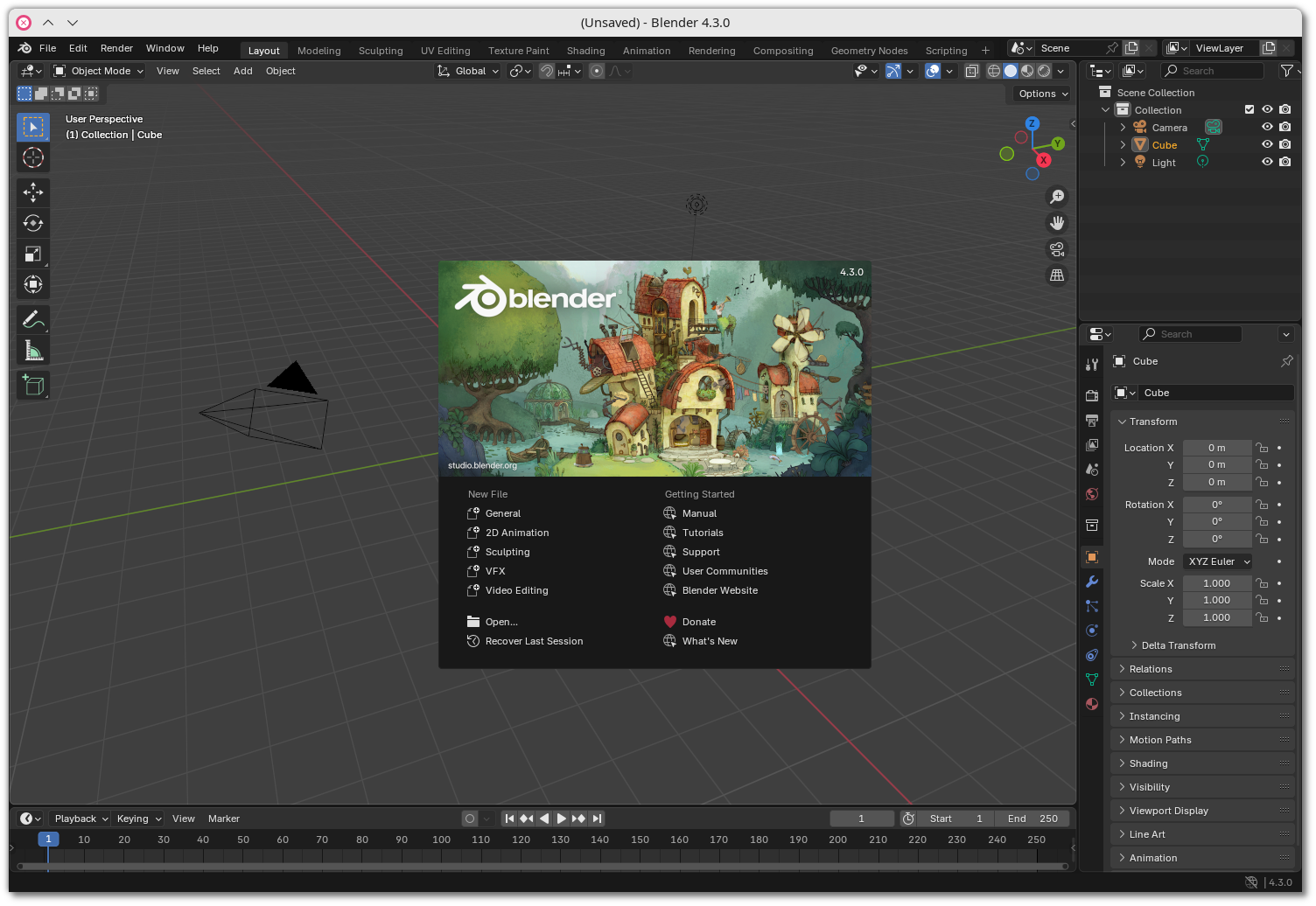Disable Cube in renders camera icon
The width and height of the screenshot is (1316, 906).
click(x=1284, y=144)
